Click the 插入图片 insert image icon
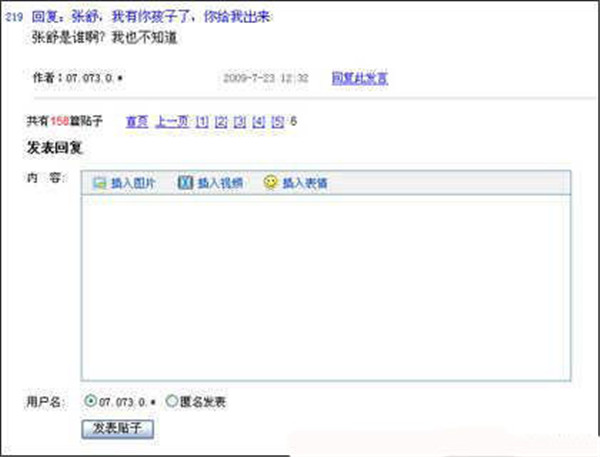This screenshot has width=600, height=457. click(99, 183)
